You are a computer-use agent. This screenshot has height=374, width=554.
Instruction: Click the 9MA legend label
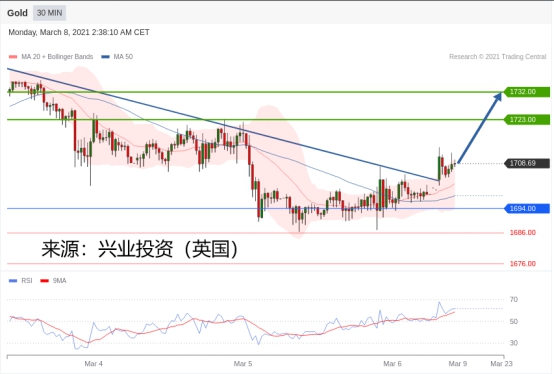pos(59,281)
